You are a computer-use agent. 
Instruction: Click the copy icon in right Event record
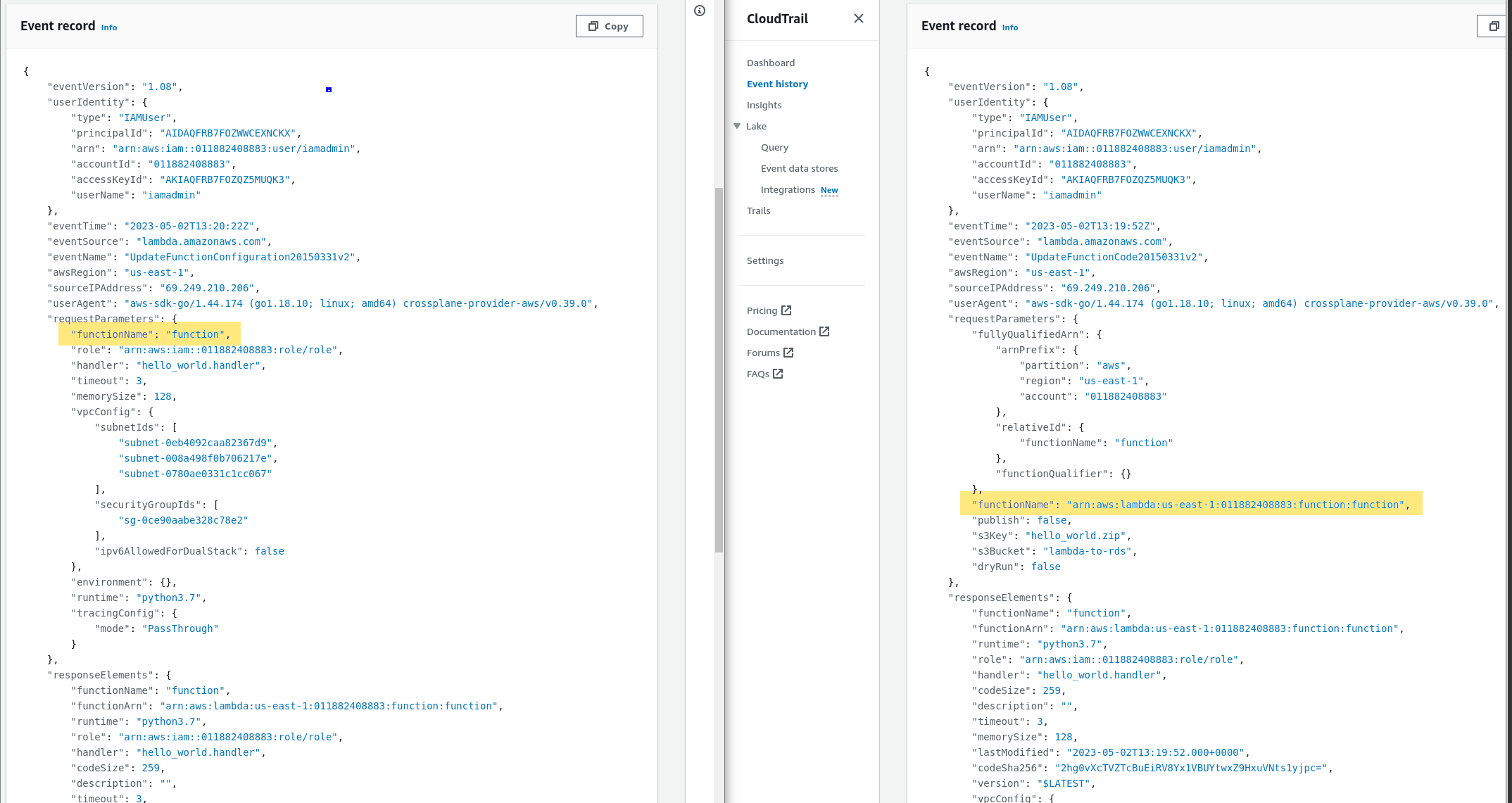(1493, 26)
